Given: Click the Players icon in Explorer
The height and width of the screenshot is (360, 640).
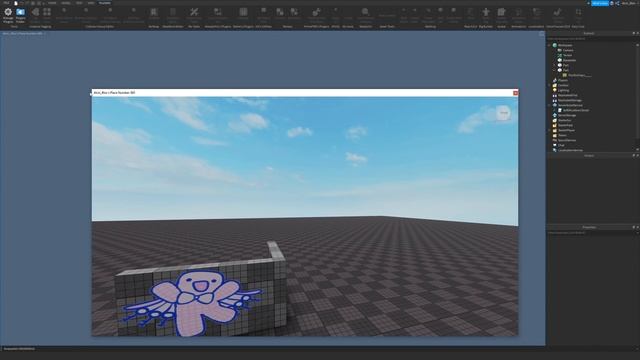Looking at the screenshot, I should tap(555, 80).
